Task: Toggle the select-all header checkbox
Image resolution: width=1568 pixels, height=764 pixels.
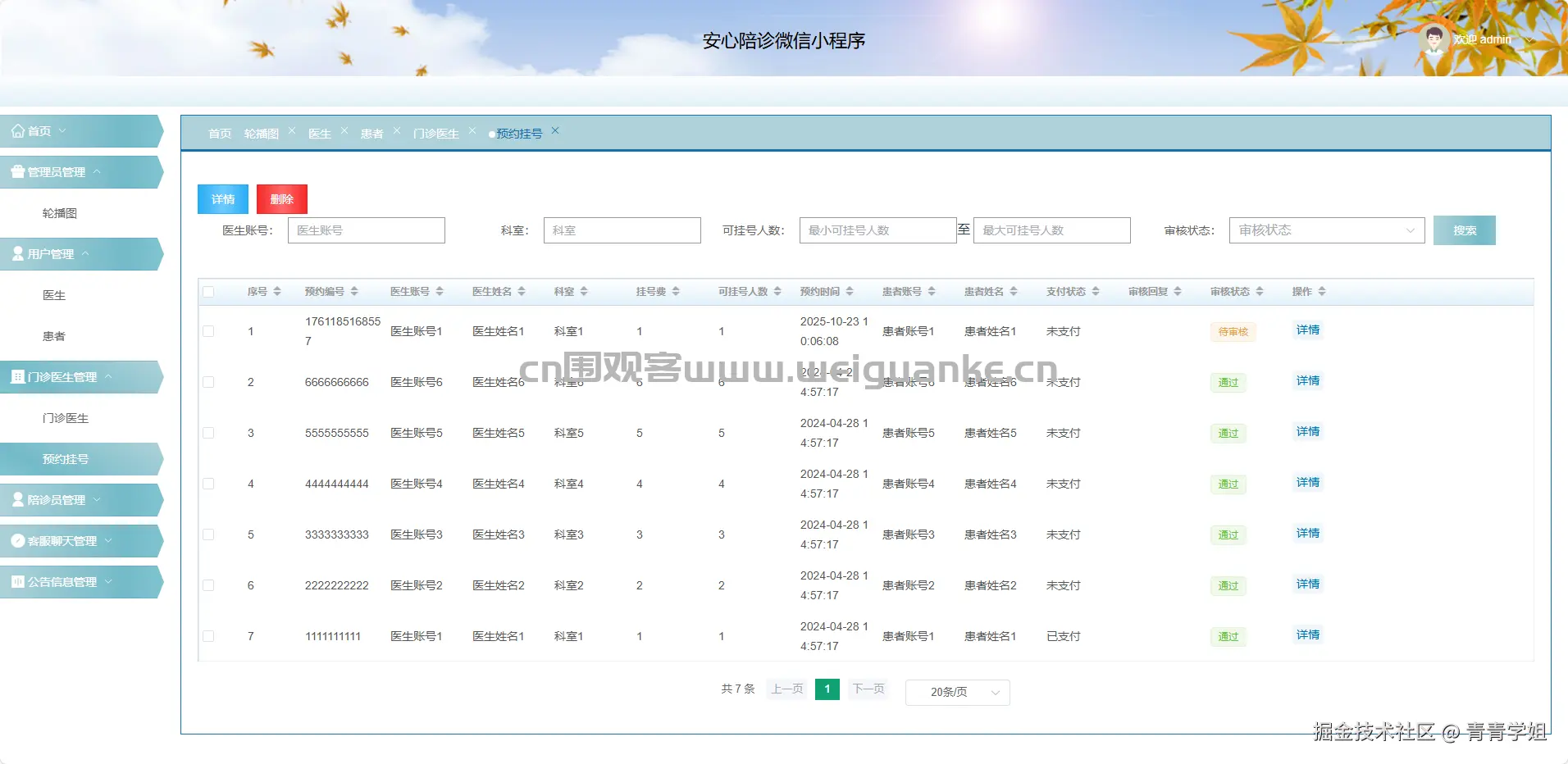Action: pyautogui.click(x=208, y=292)
